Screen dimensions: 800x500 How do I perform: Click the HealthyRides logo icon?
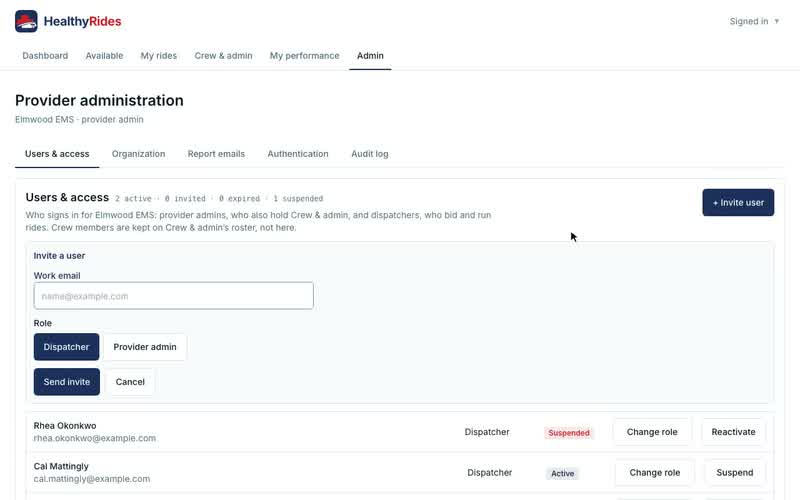click(26, 21)
